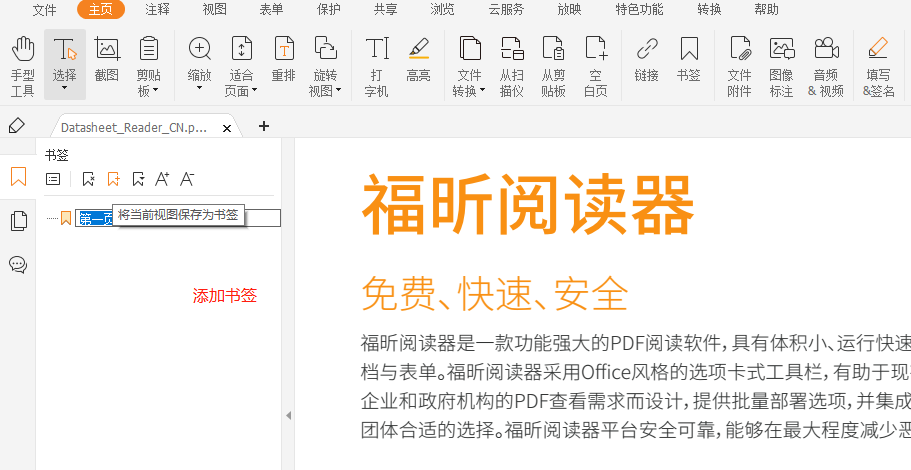Show the pages thumbnail side panel
Screen dimensions: 911x470
click(x=19, y=221)
